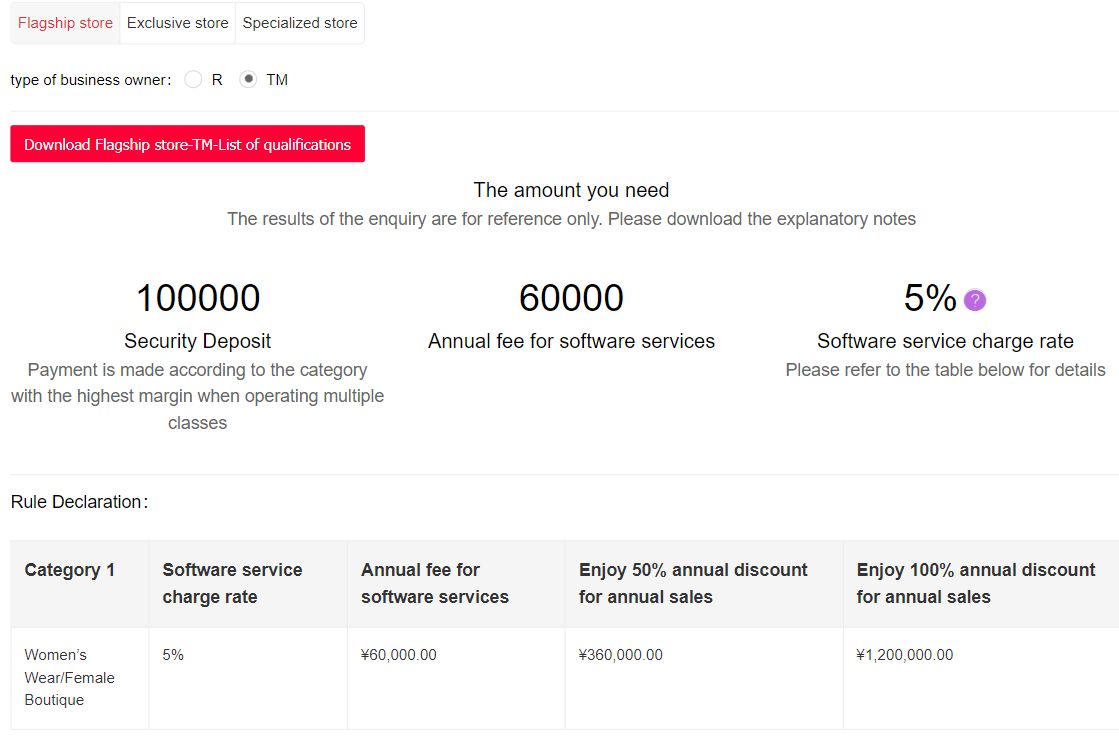Switch to the Specialized store tab
This screenshot has height=743, width=1119.
pos(299,23)
